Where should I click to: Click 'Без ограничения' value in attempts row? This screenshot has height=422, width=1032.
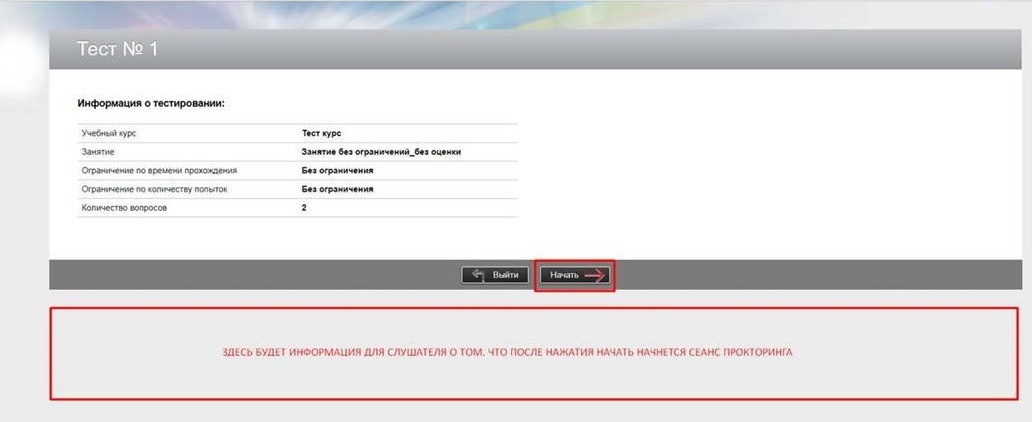coord(338,189)
